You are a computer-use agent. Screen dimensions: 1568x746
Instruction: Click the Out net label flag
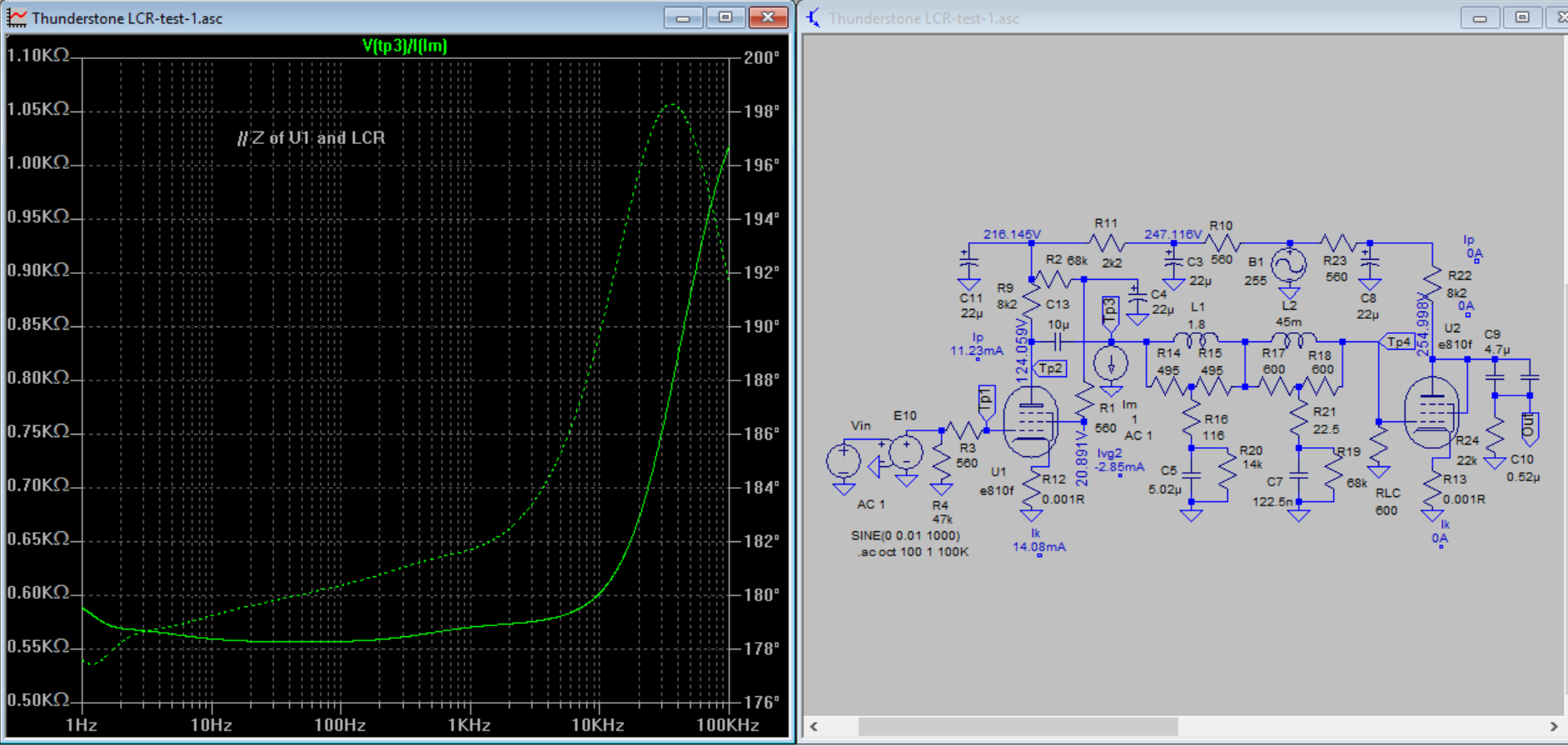pos(1529,427)
